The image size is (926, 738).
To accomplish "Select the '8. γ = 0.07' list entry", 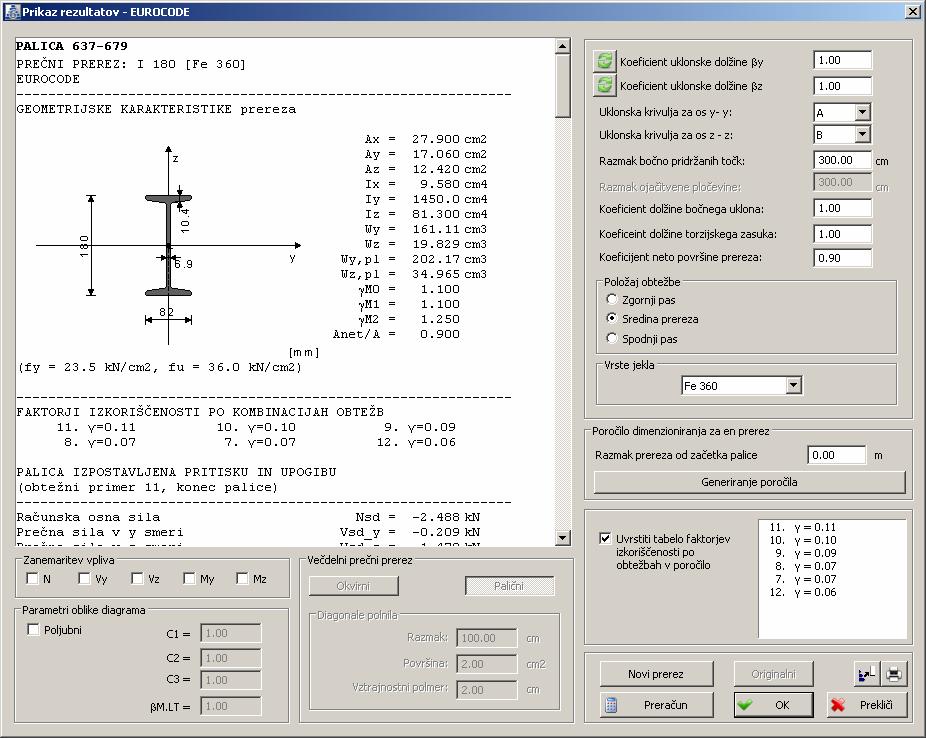I will (x=806, y=566).
